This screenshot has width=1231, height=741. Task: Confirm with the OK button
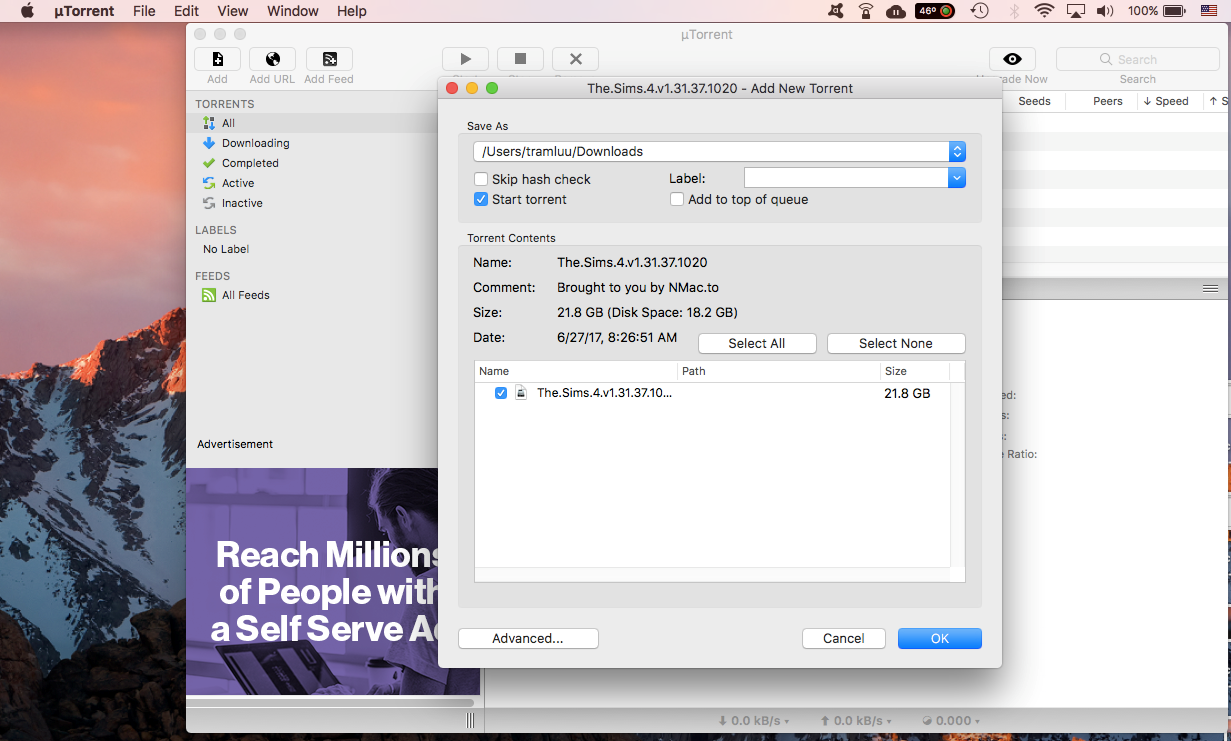click(x=940, y=638)
